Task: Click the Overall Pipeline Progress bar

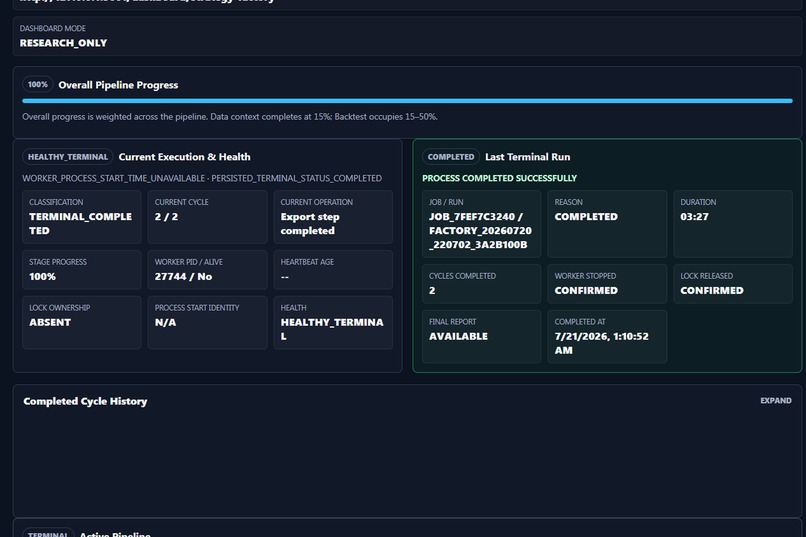Action: coord(407,101)
